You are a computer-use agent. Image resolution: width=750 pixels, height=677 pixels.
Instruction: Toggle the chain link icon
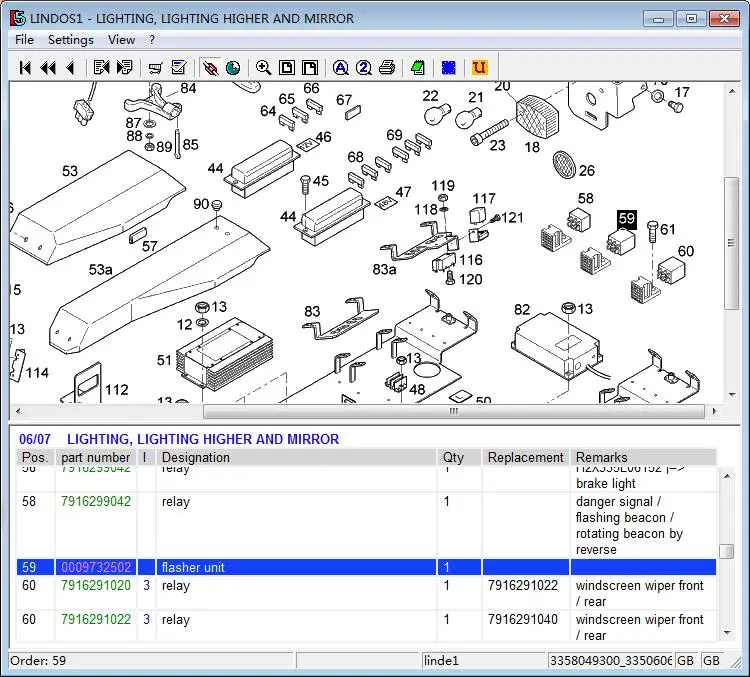tap(210, 68)
